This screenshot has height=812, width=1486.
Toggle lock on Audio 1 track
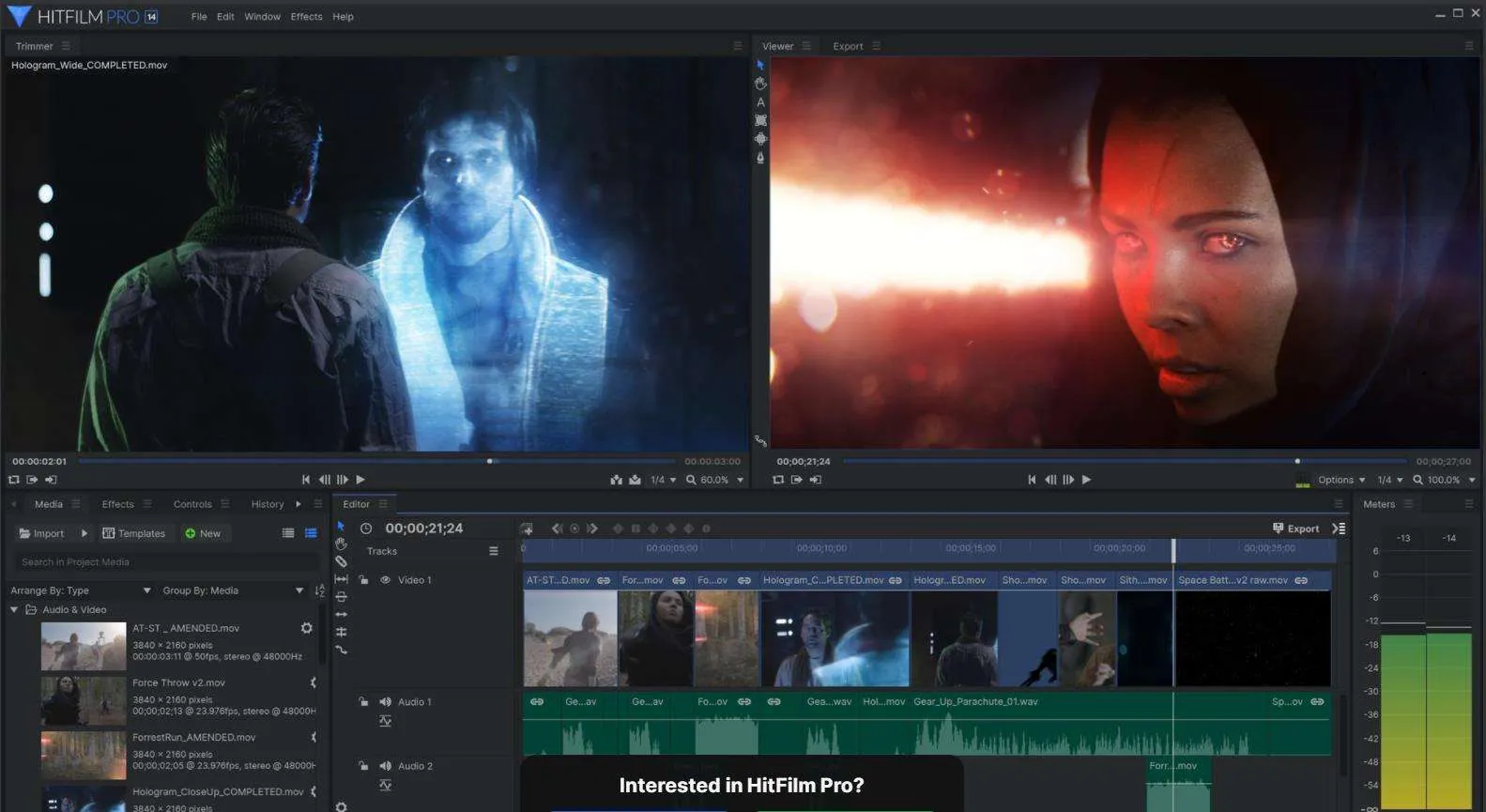[x=363, y=702]
